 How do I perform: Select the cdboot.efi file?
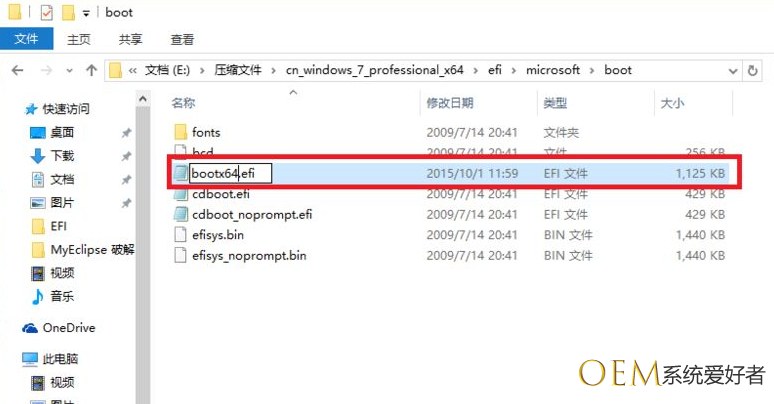(x=220, y=194)
